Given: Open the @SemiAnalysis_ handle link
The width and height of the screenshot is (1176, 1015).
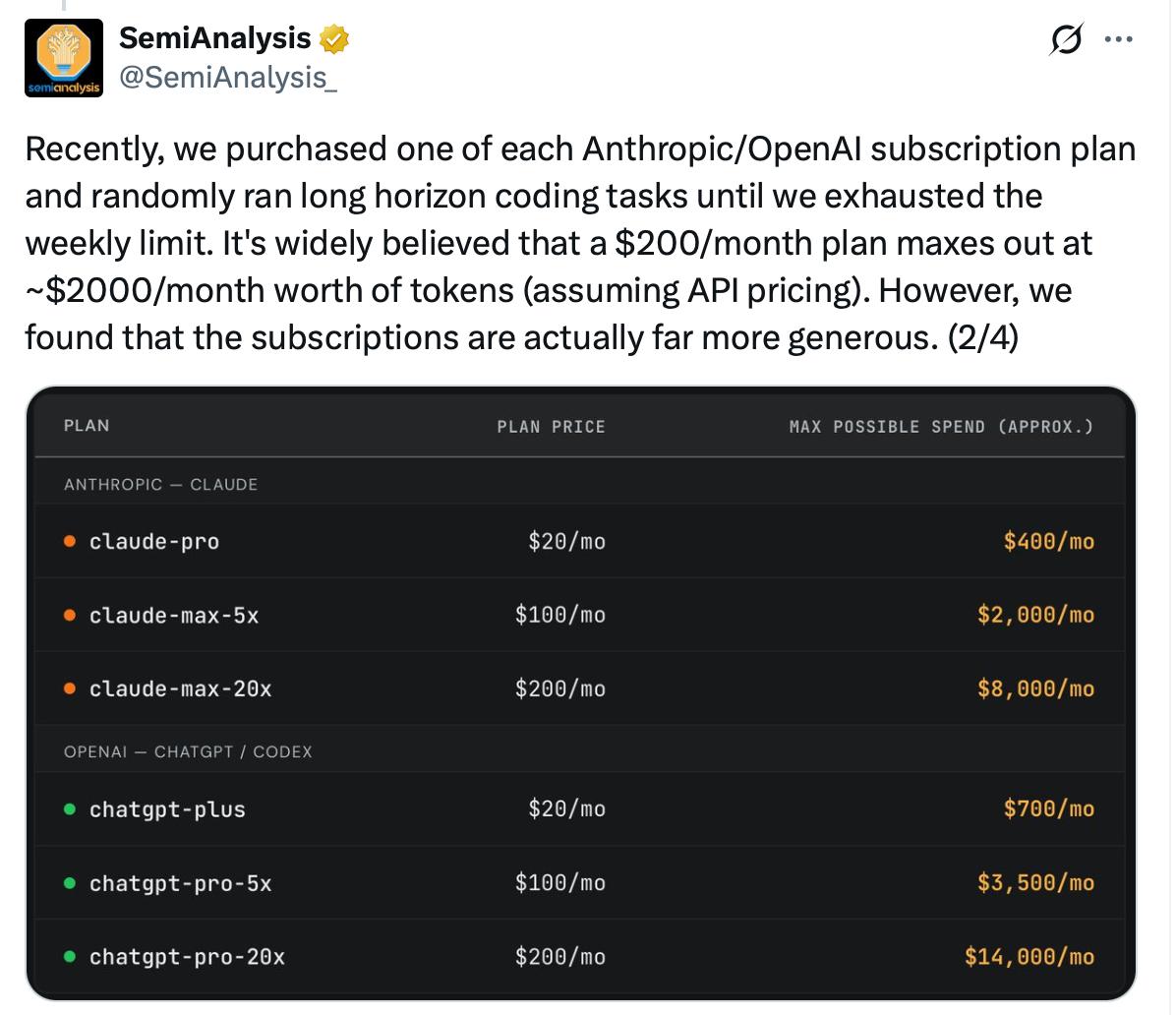Looking at the screenshot, I should point(228,78).
